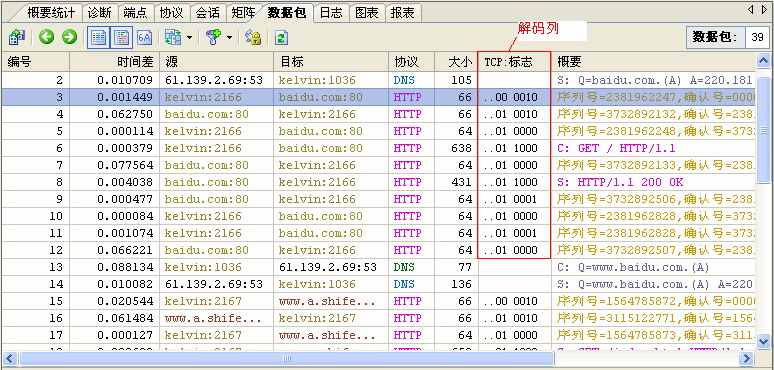This screenshot has height=370, width=774.
Task: Click the size cell '105' in row 2
Action: (x=462, y=80)
